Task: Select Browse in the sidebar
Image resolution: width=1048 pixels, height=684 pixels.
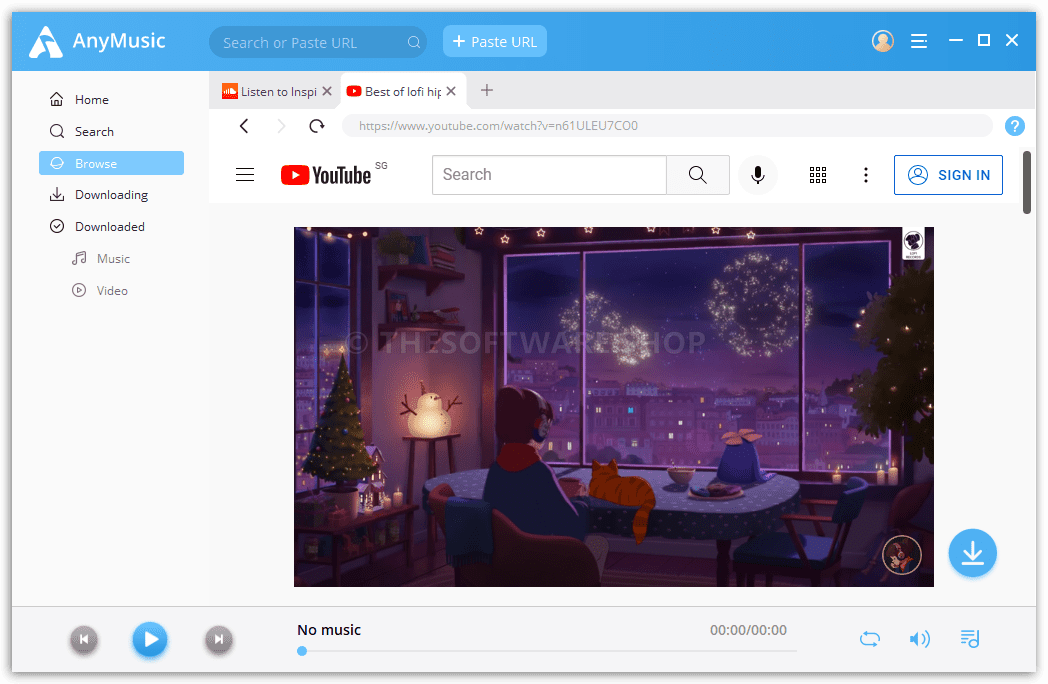Action: tap(111, 163)
